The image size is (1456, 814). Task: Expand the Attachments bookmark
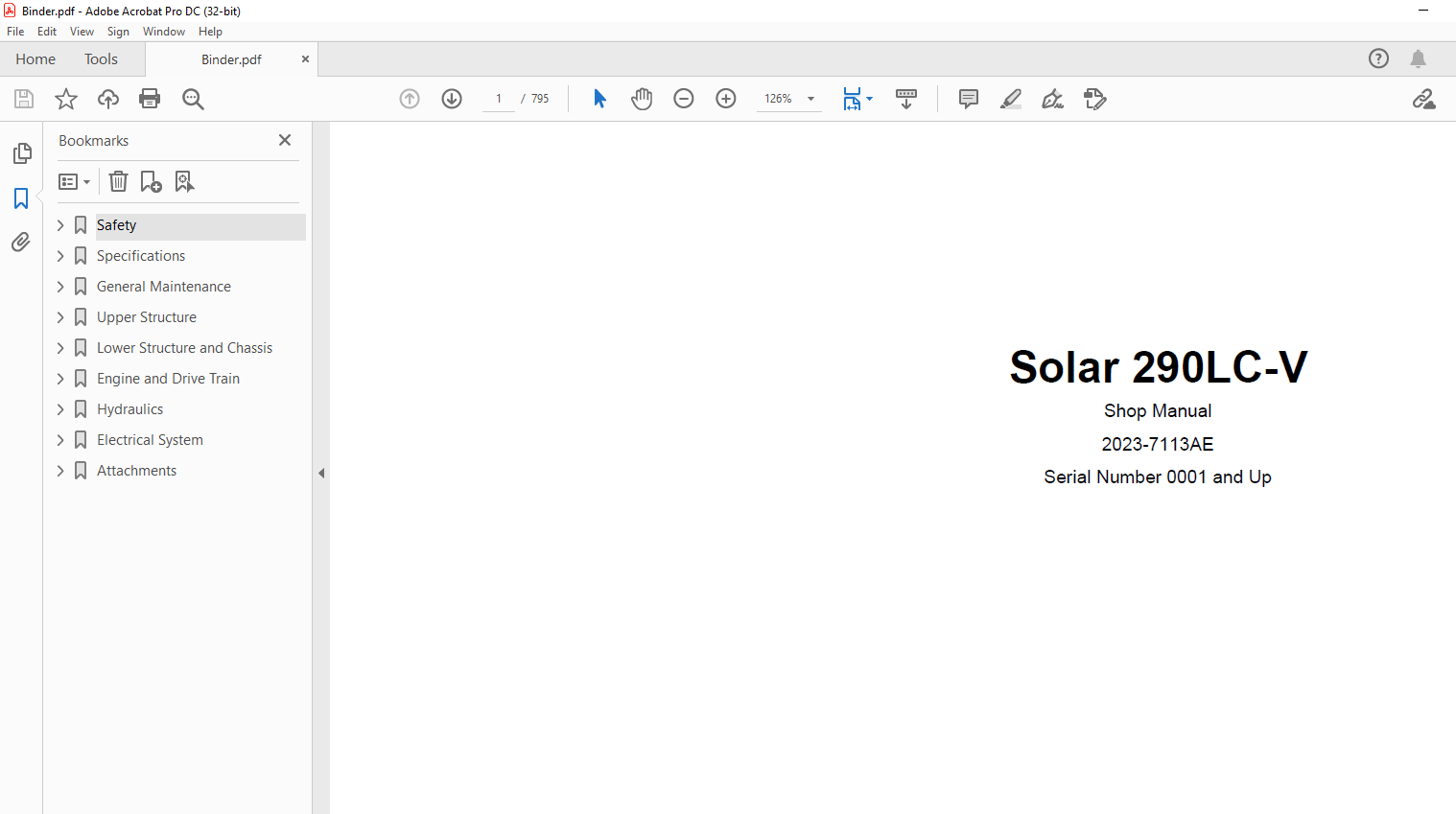click(60, 471)
